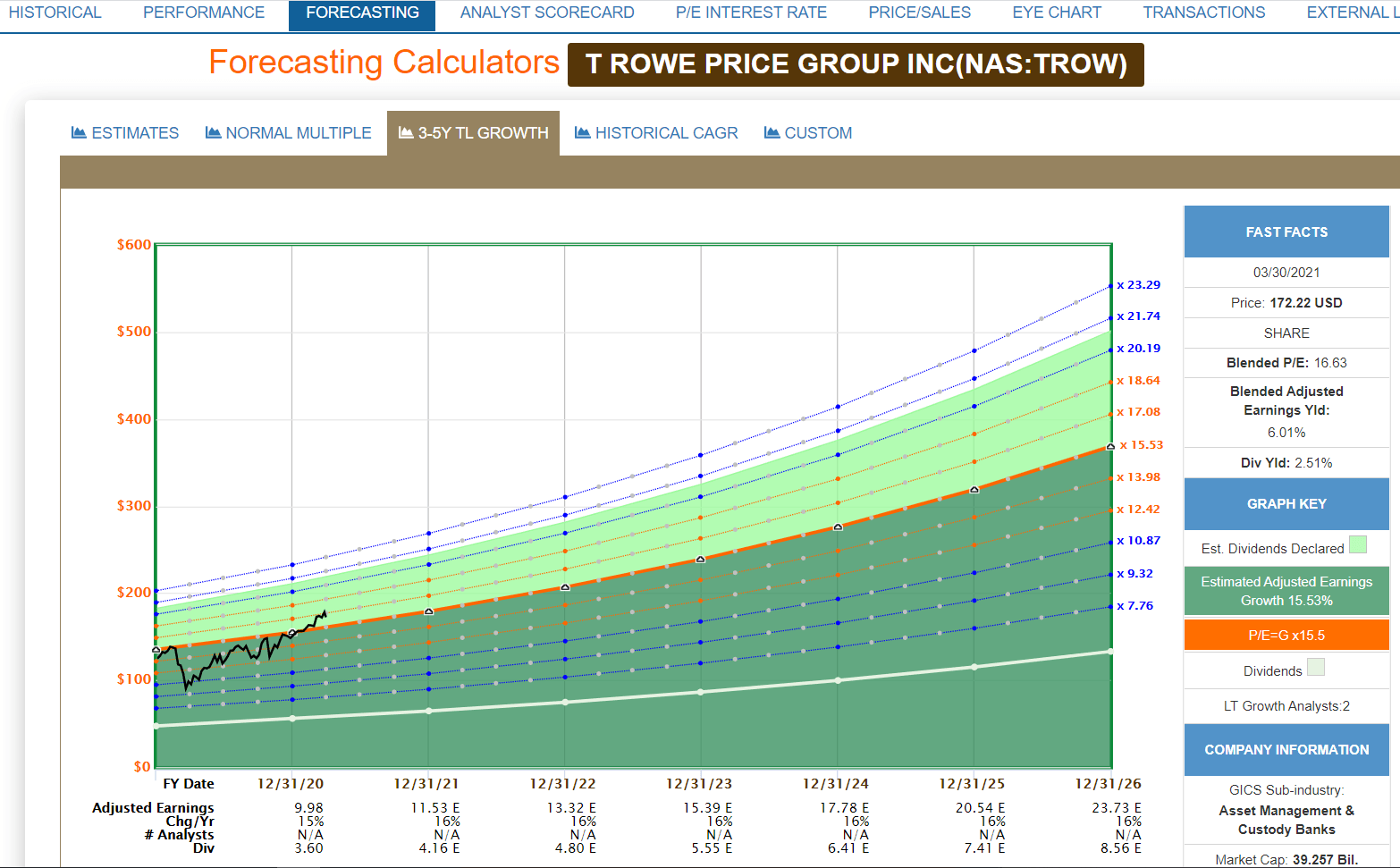Select the Estimates calculator
The width and height of the screenshot is (1400, 868).
pos(125,133)
